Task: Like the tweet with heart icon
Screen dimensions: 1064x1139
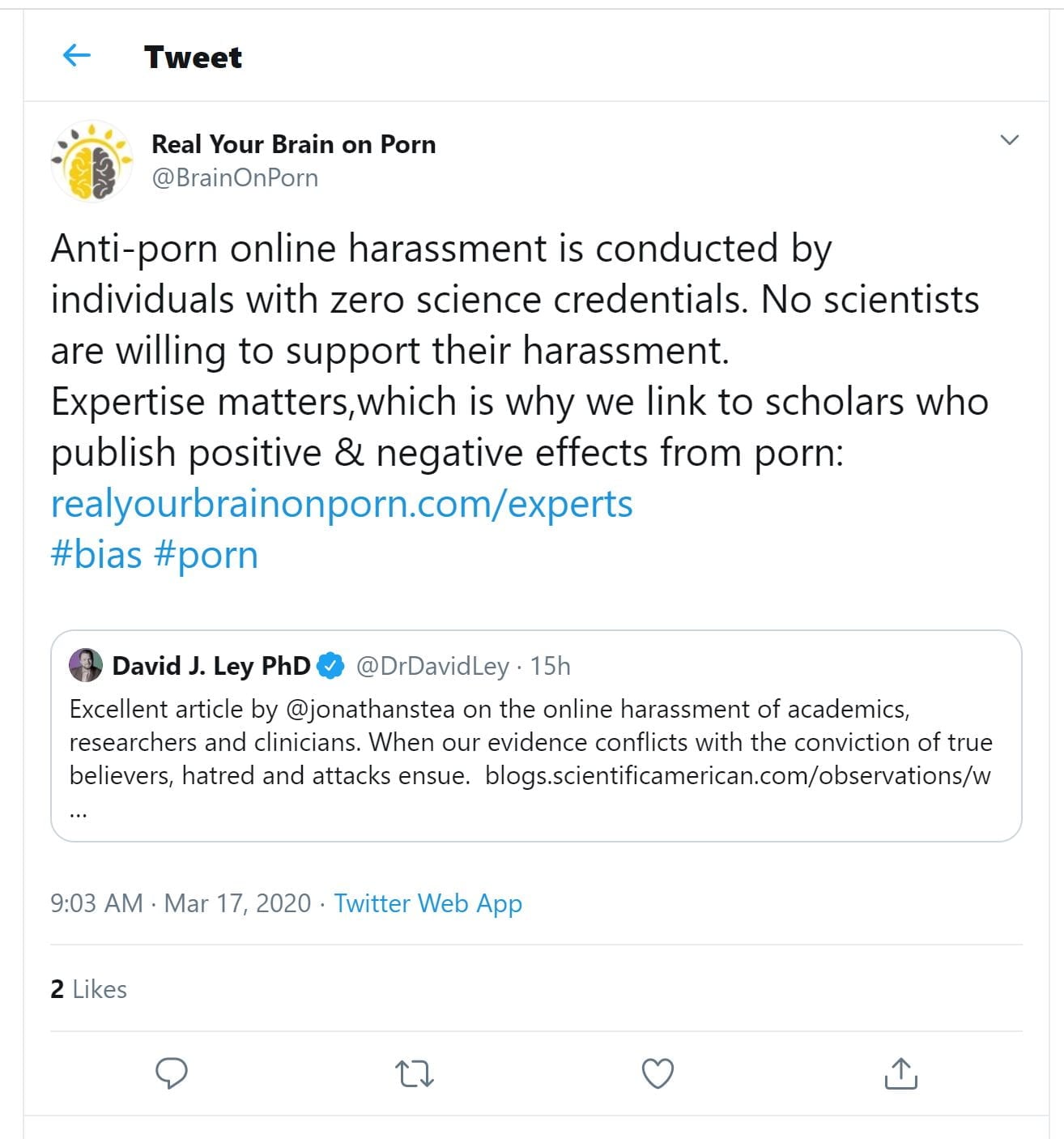Action: click(x=657, y=1073)
